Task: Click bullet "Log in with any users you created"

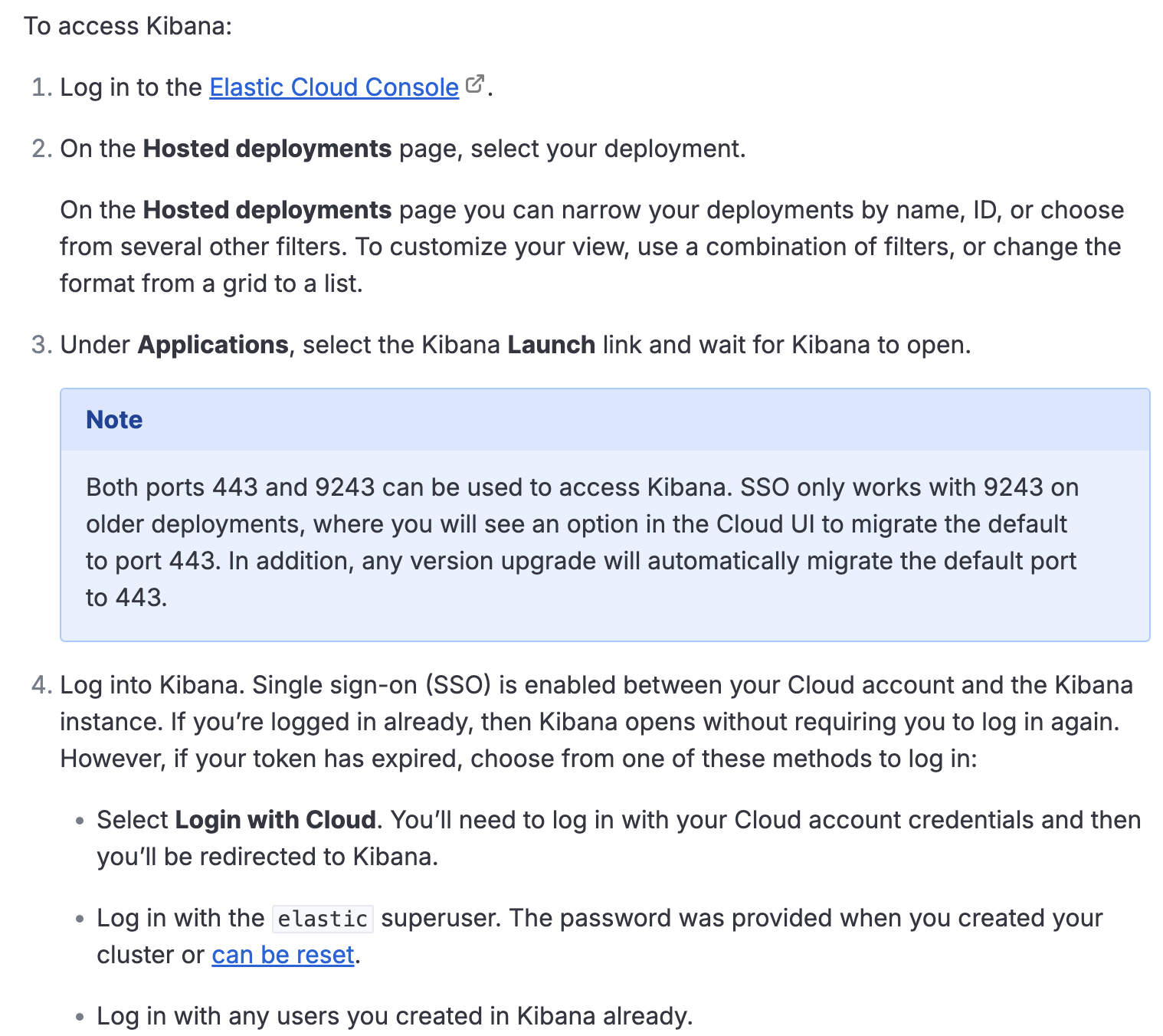Action: pos(395,1016)
